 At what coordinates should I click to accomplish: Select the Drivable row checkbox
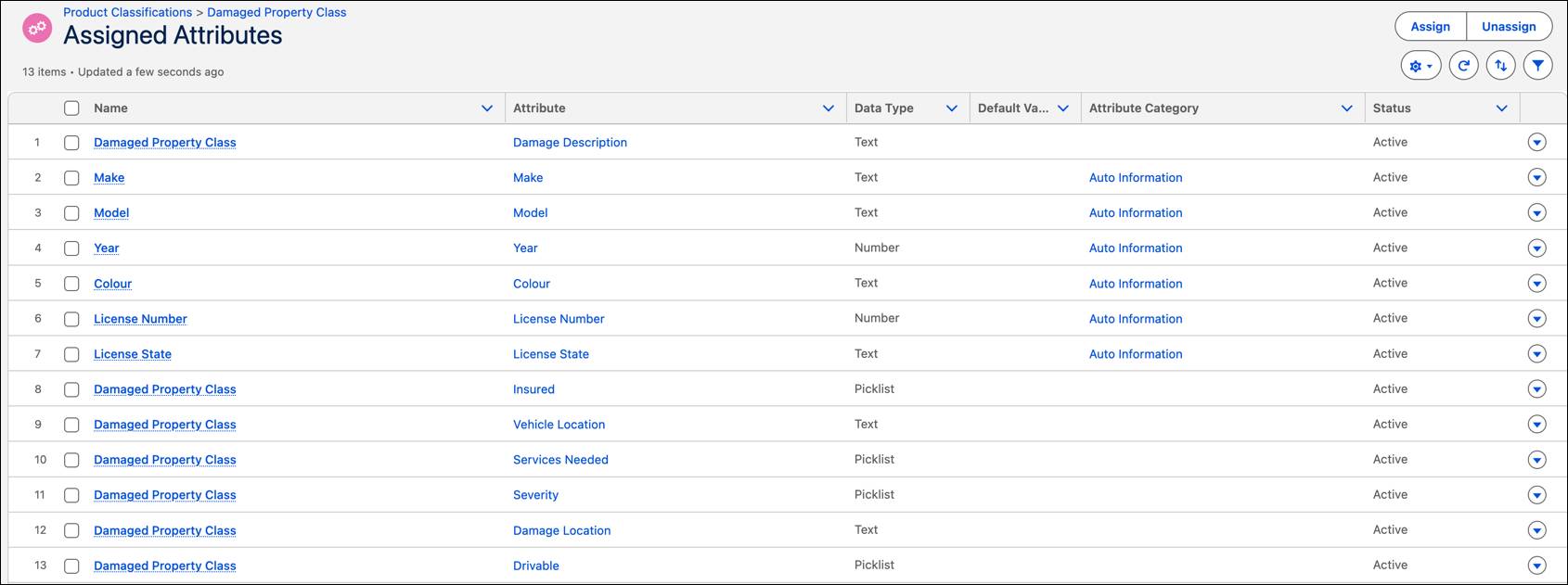click(71, 566)
